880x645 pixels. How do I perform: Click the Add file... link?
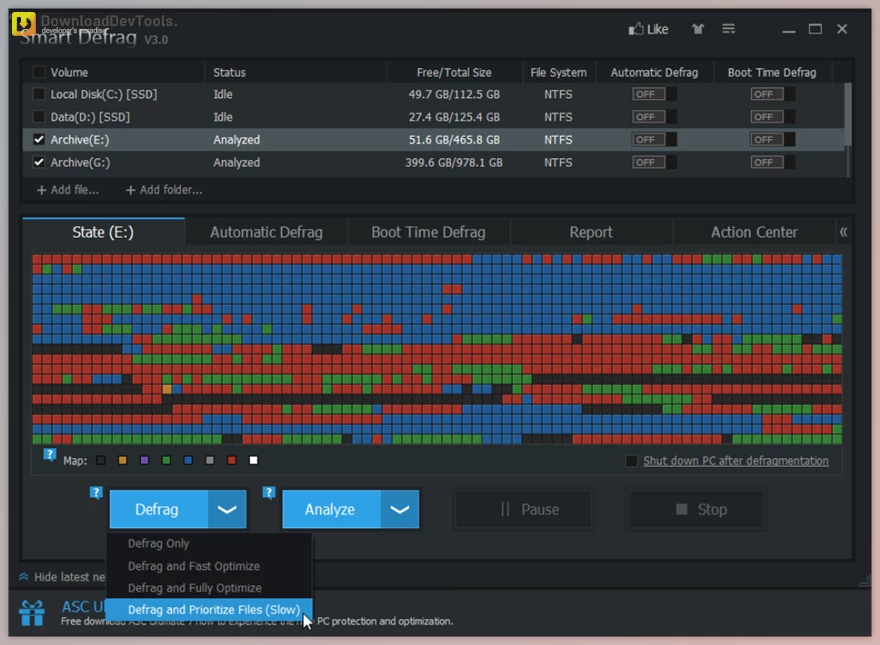[75, 190]
